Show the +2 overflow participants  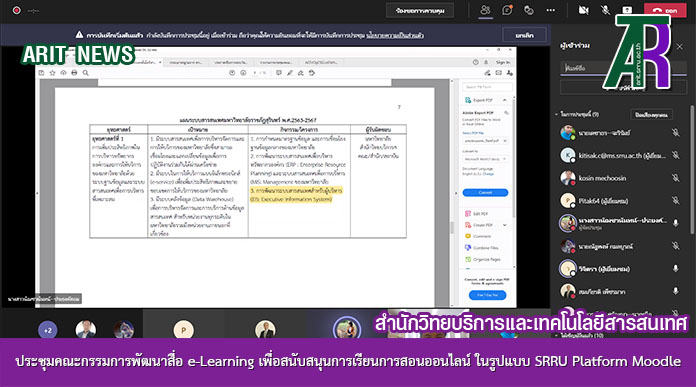(x=47, y=330)
